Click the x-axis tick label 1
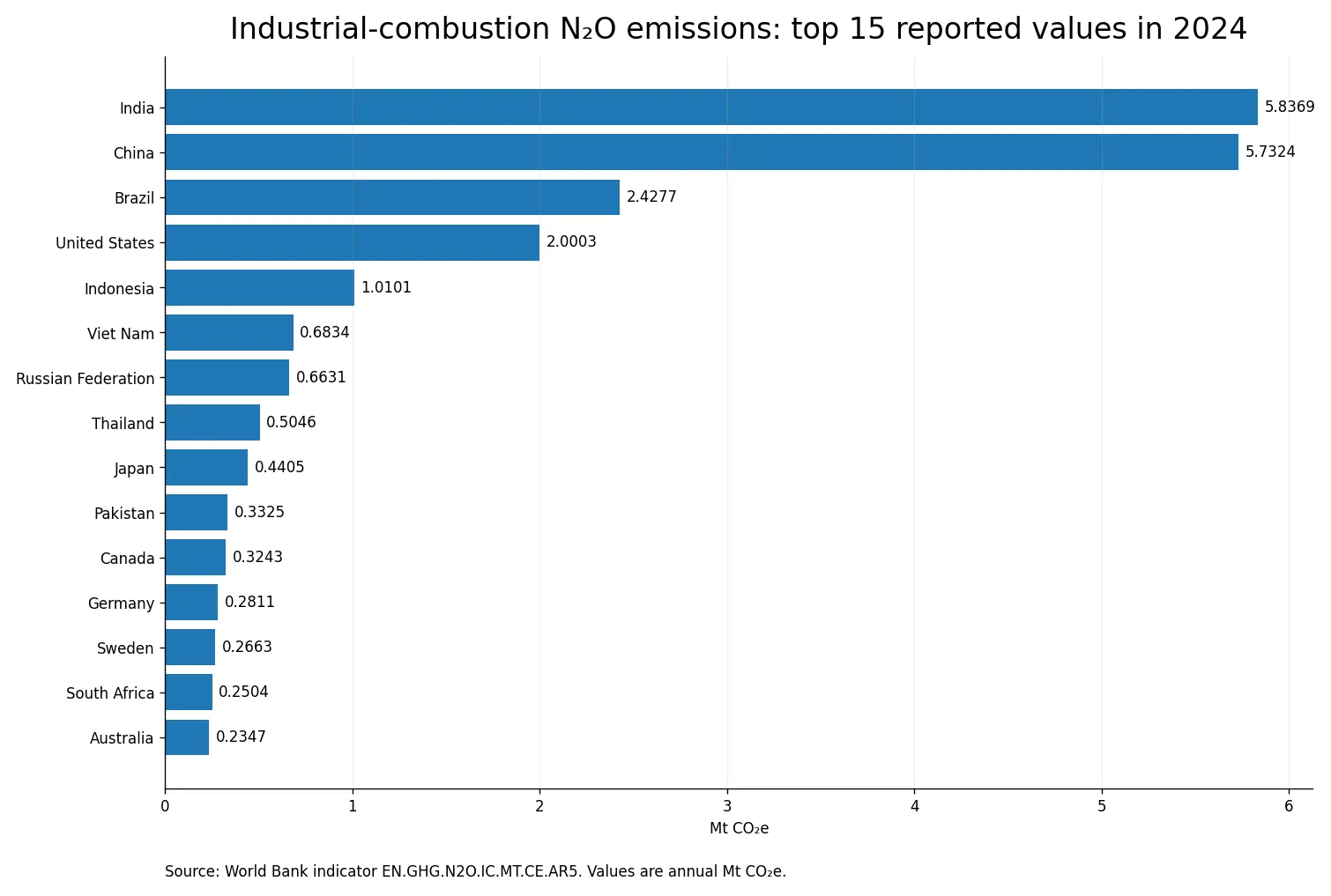 point(353,806)
